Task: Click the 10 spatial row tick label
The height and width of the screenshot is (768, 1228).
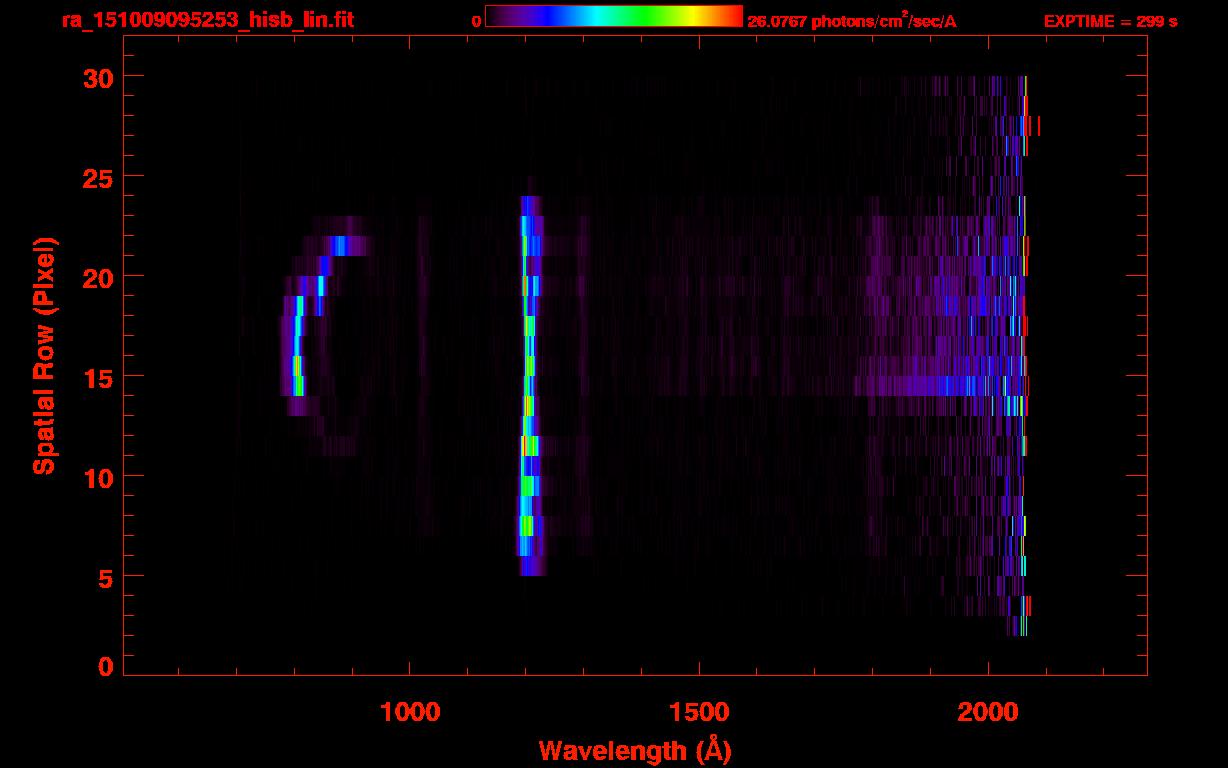Action: [x=98, y=477]
